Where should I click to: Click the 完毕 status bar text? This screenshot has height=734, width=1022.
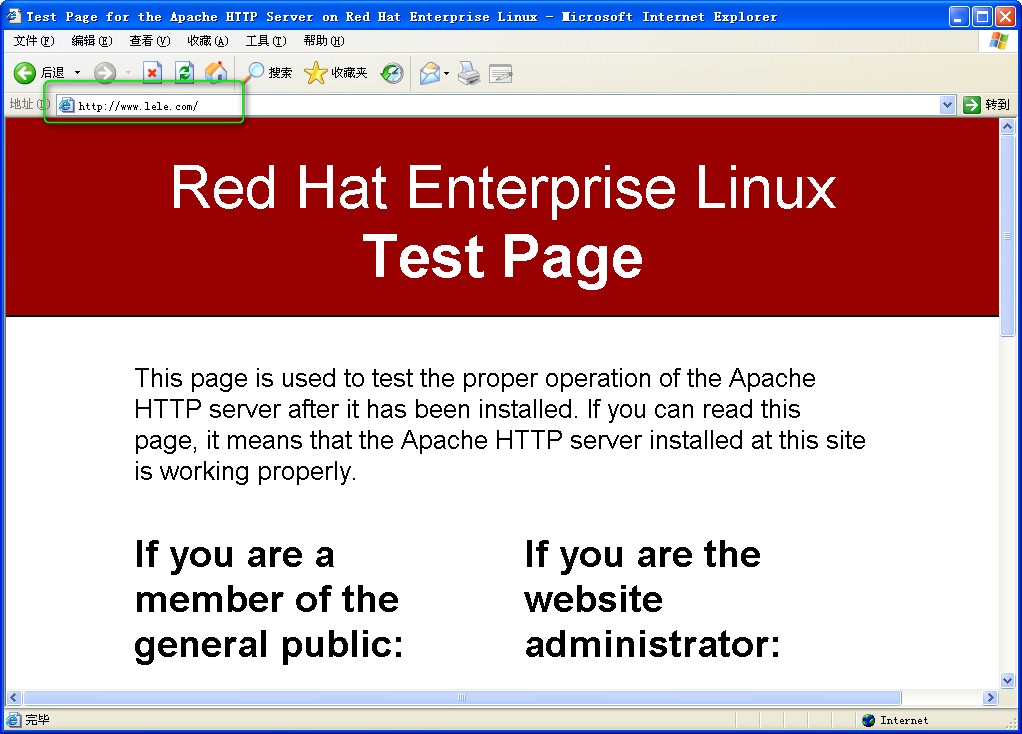[37, 720]
